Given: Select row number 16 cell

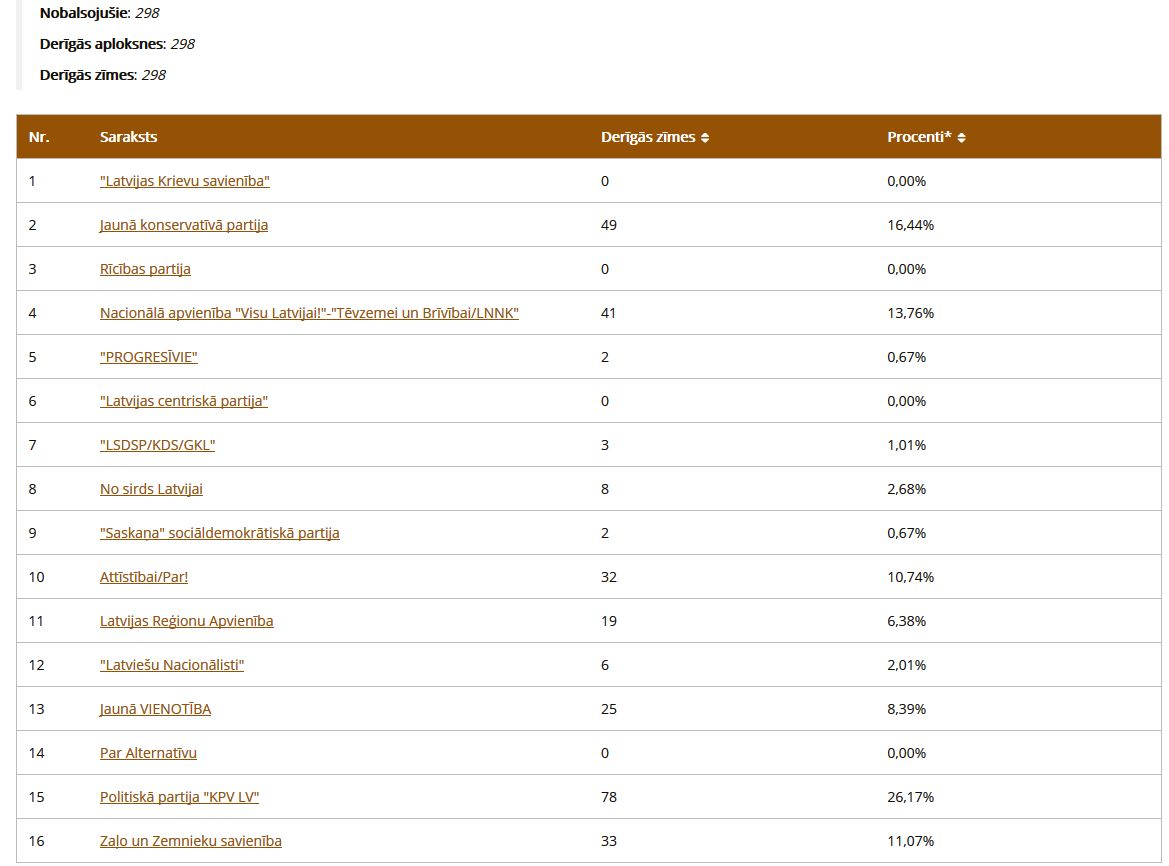Looking at the screenshot, I should (x=37, y=841).
